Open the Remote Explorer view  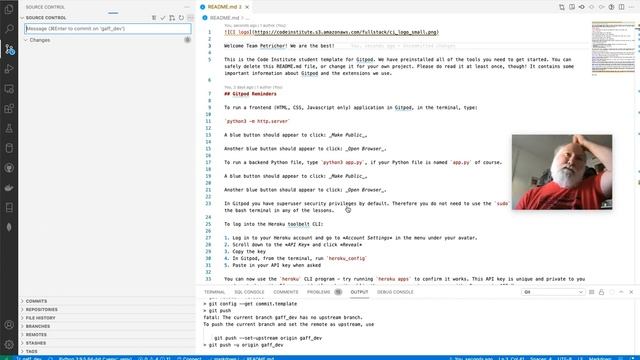coord(9,89)
